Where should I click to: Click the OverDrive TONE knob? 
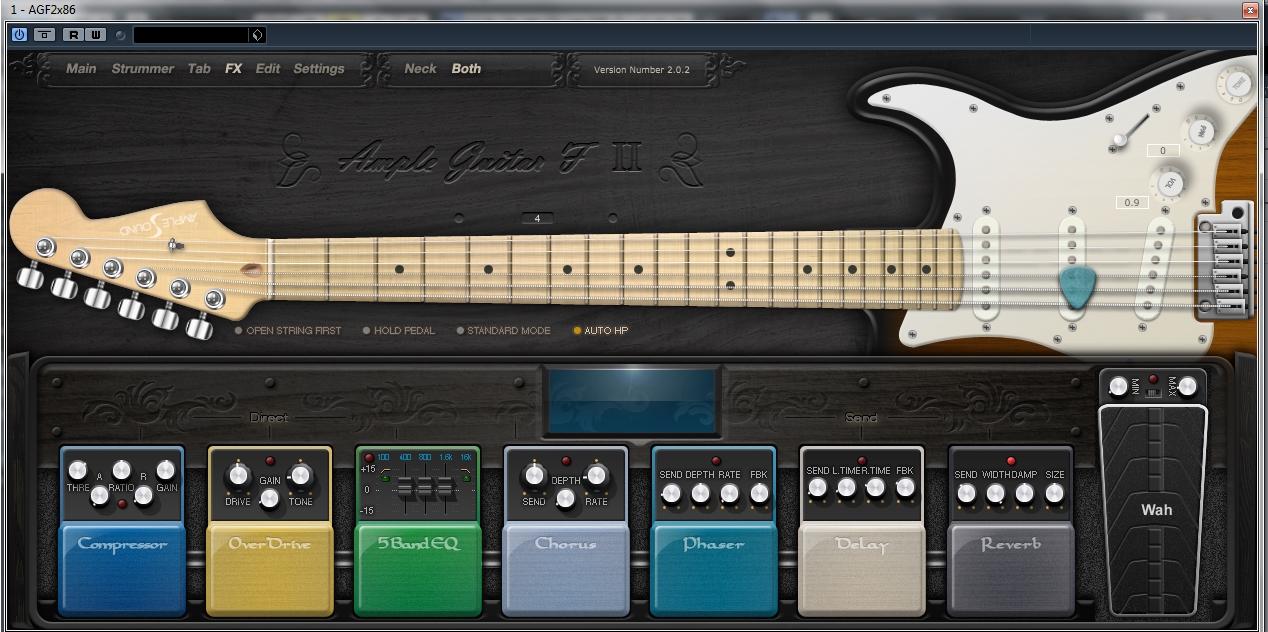pos(301,475)
